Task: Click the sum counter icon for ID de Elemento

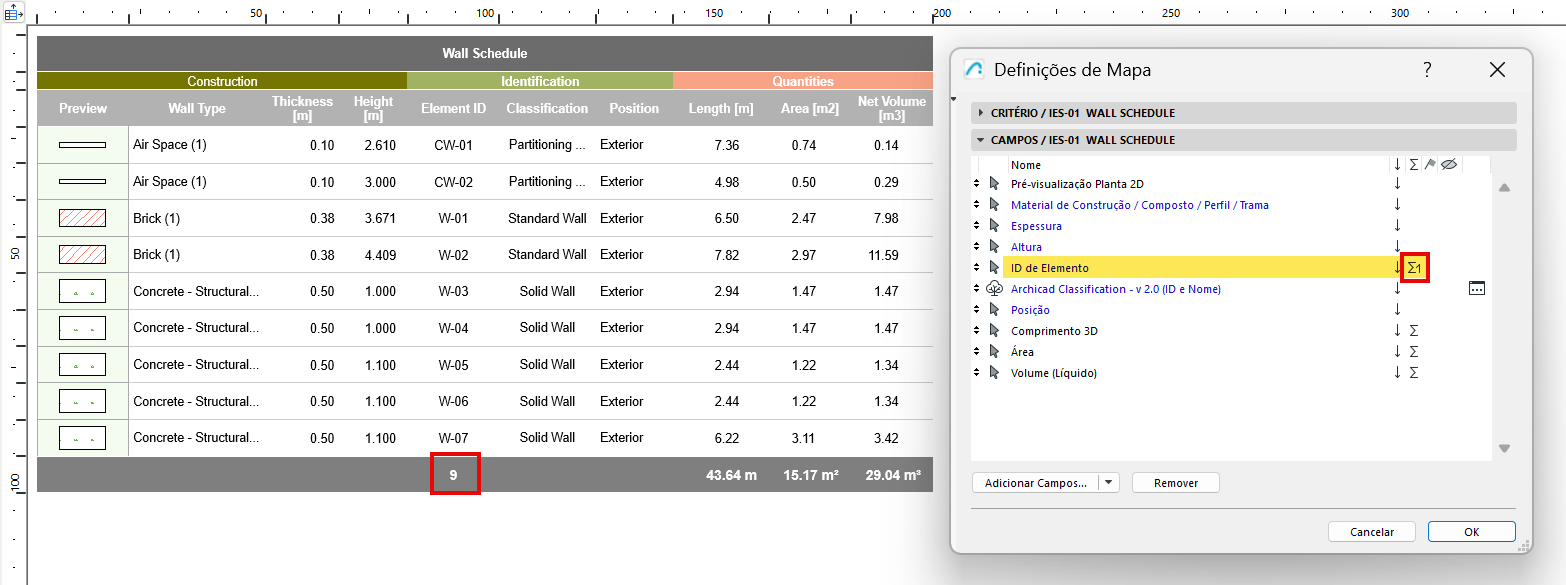Action: coord(1414,268)
